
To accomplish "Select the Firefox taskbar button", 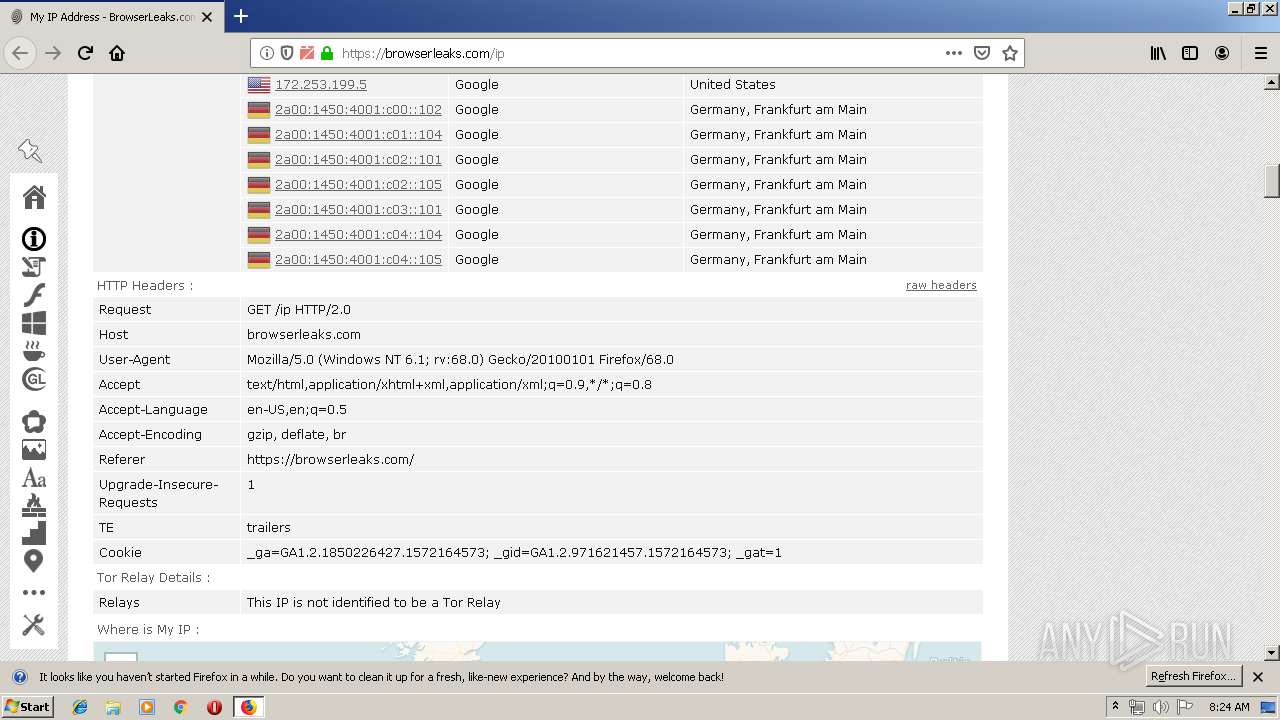I will (x=248, y=707).
